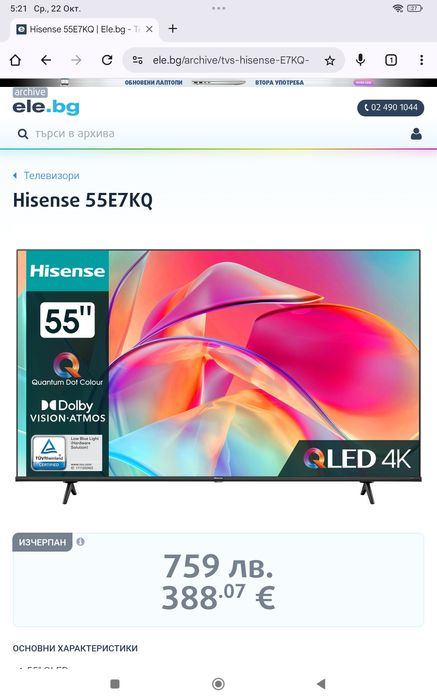Tap the browser home icon
437x699 pixels.
click(15, 60)
